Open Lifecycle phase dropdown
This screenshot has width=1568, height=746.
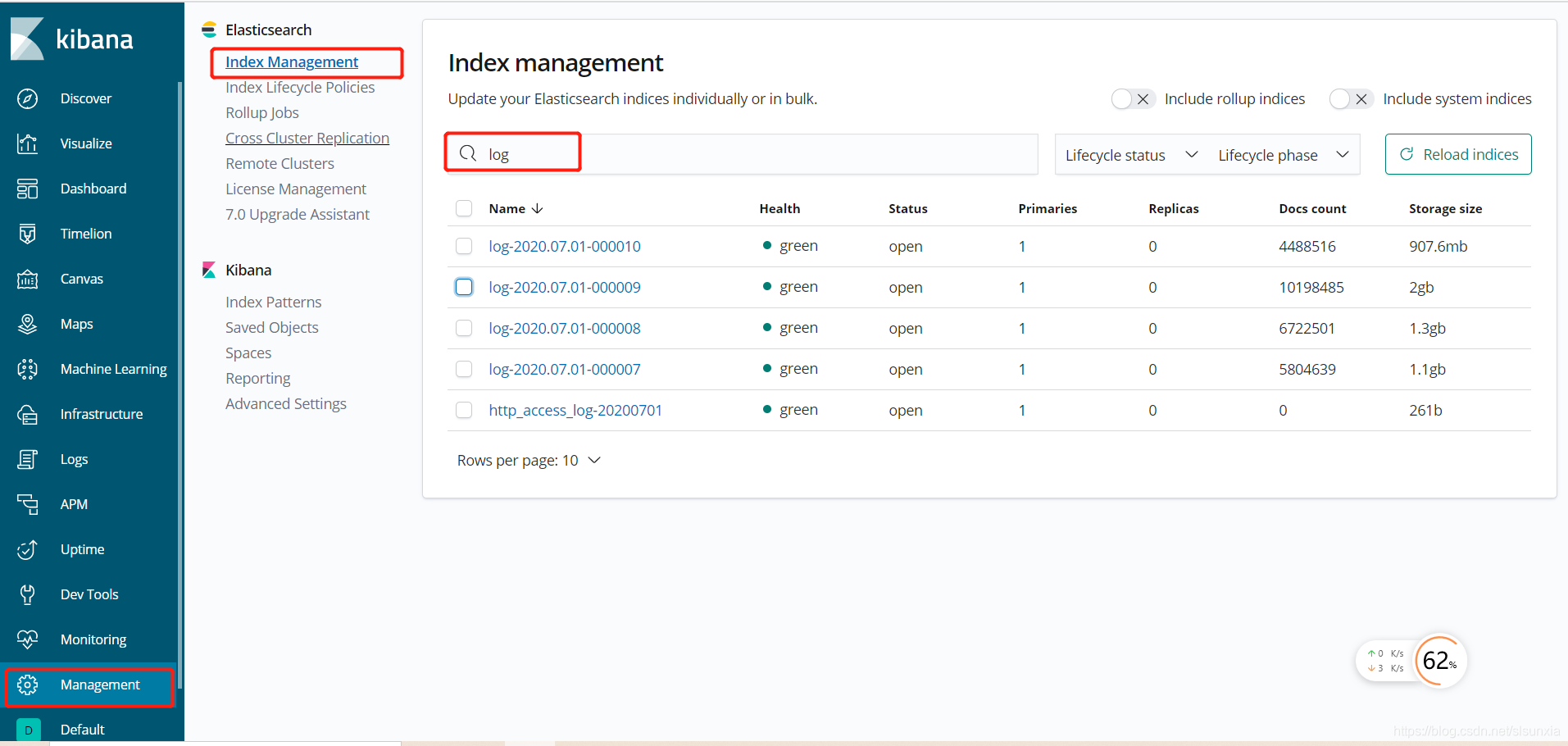(1284, 155)
